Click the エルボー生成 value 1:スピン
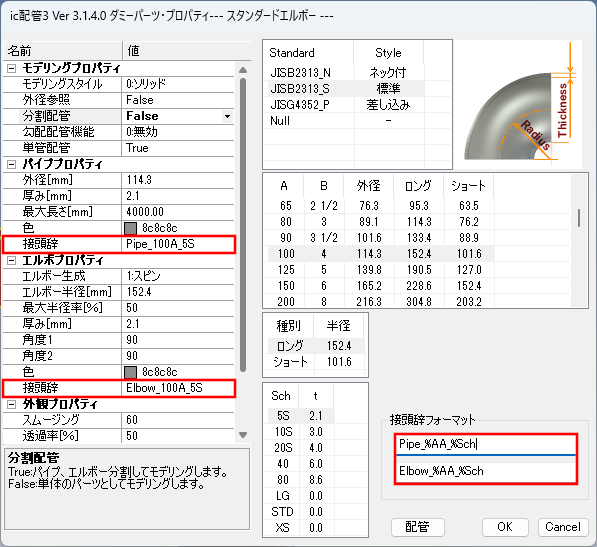This screenshot has height=547, width=597. (178, 276)
